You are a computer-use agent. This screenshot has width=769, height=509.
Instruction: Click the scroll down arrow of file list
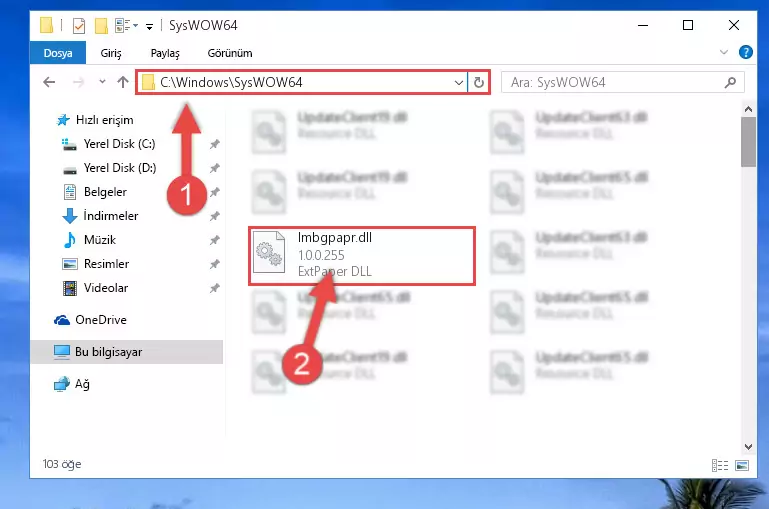coord(748,447)
